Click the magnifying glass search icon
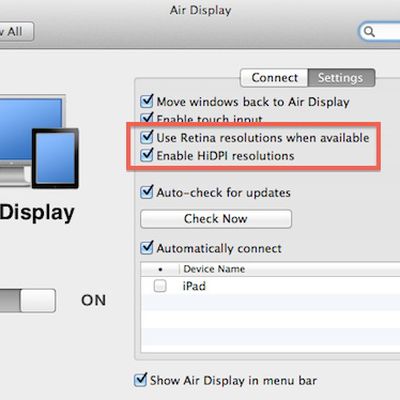This screenshot has height=400, width=400. (369, 32)
